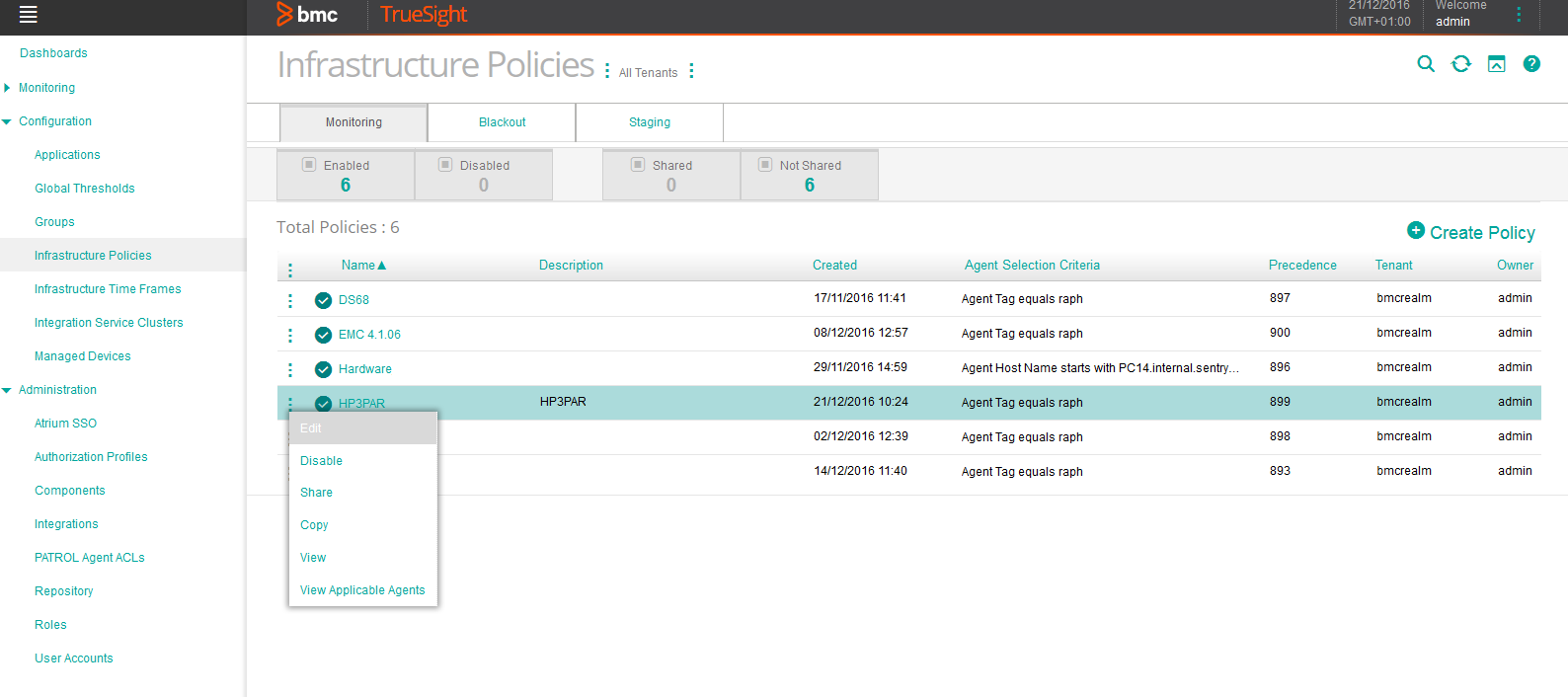Open Integrations in sidebar

pyautogui.click(x=66, y=524)
